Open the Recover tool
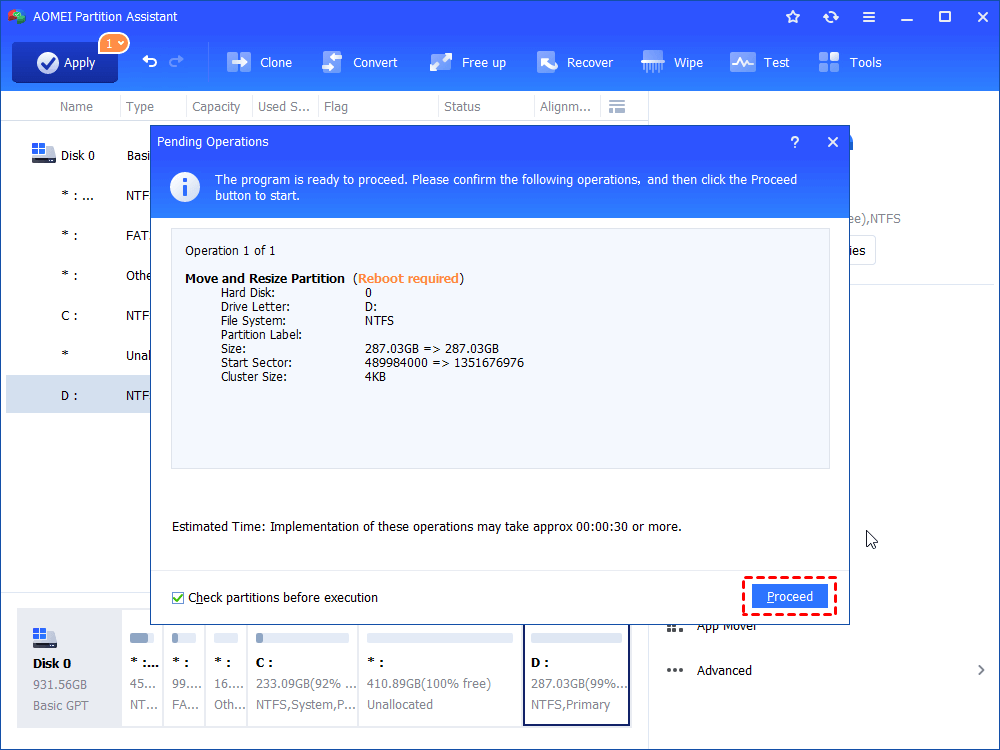This screenshot has height=750, width=1000. [575, 62]
